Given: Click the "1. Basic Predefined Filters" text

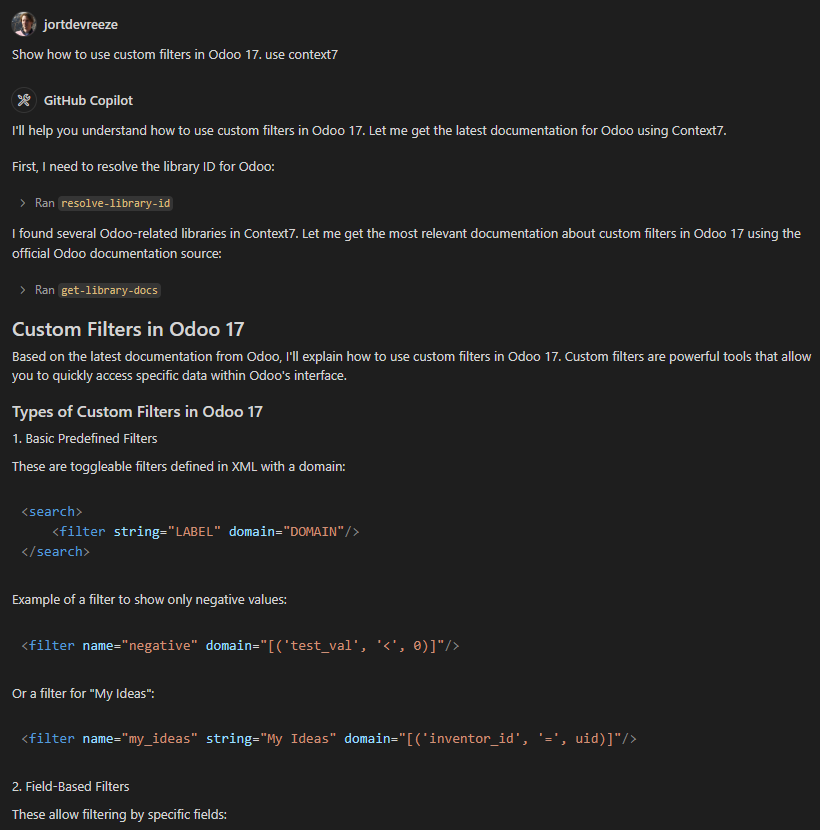Looking at the screenshot, I should (85, 438).
